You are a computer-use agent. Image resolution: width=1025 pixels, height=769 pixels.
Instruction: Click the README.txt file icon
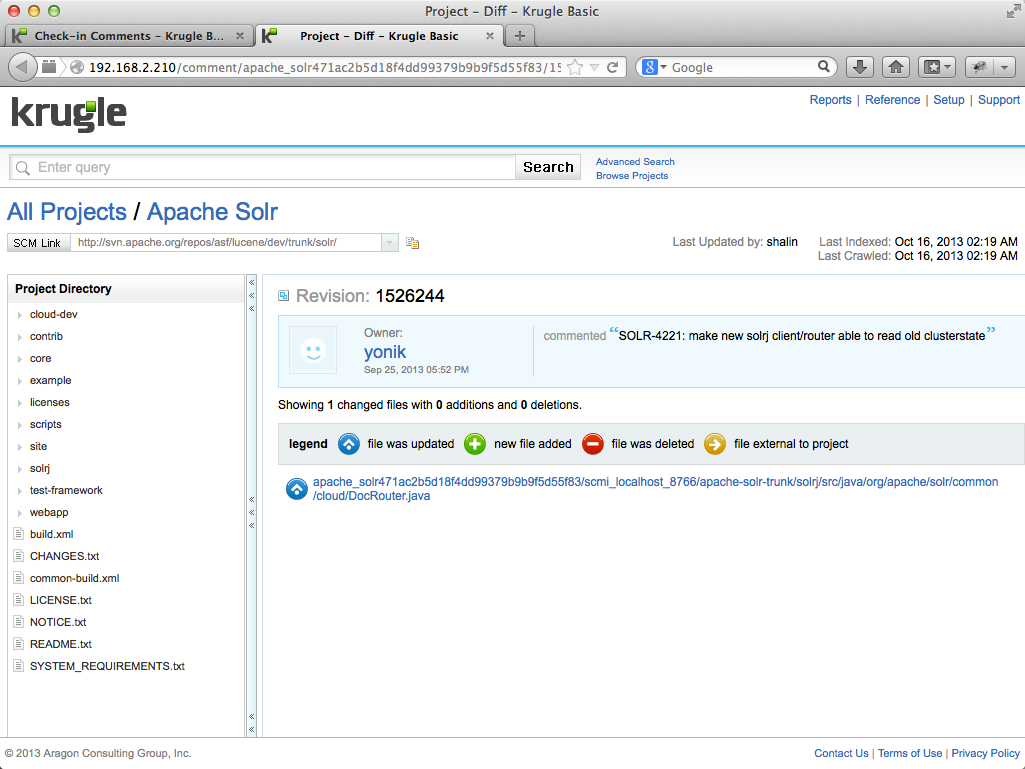coord(19,644)
